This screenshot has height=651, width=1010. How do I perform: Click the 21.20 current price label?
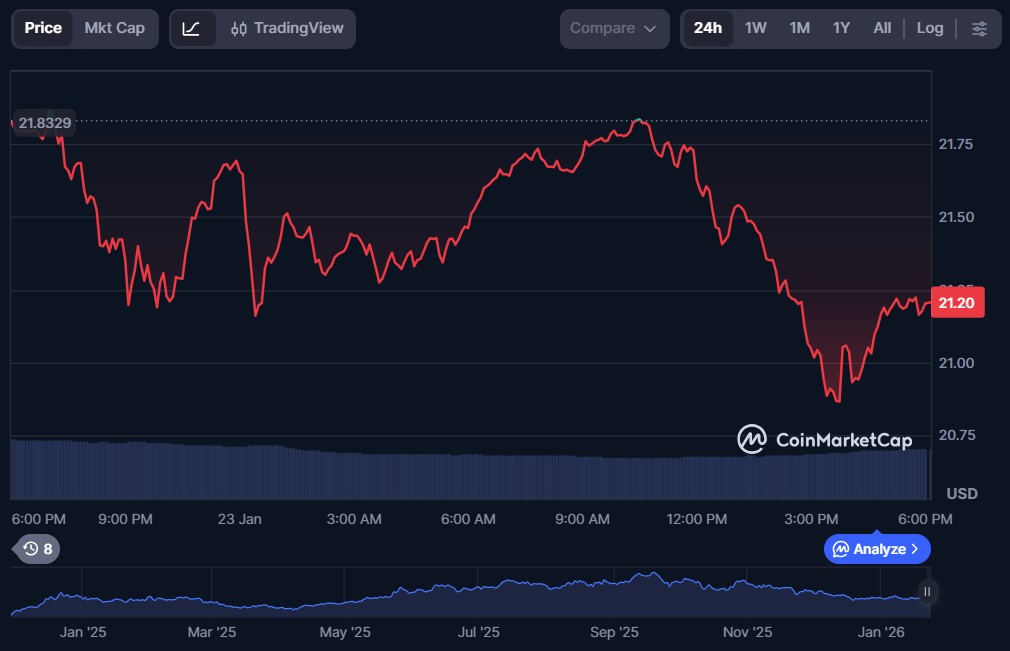coord(957,302)
